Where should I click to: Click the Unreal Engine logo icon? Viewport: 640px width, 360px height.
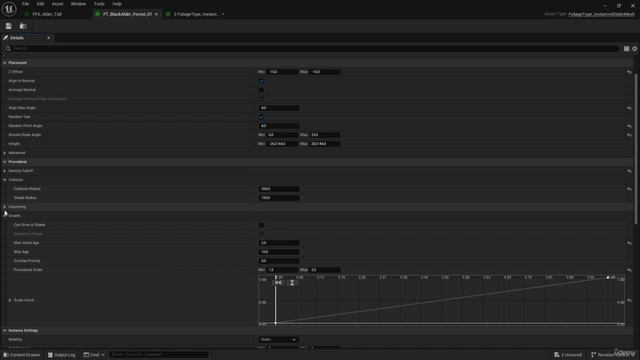point(9,9)
